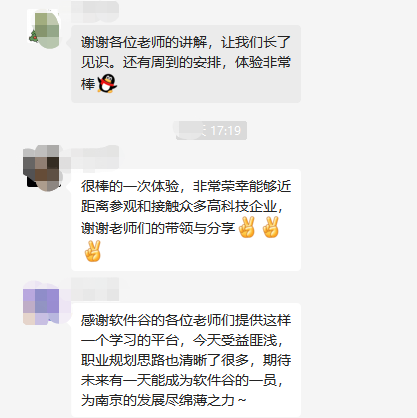Select the message starting 谢谢各位老师的讲解

tap(186, 64)
